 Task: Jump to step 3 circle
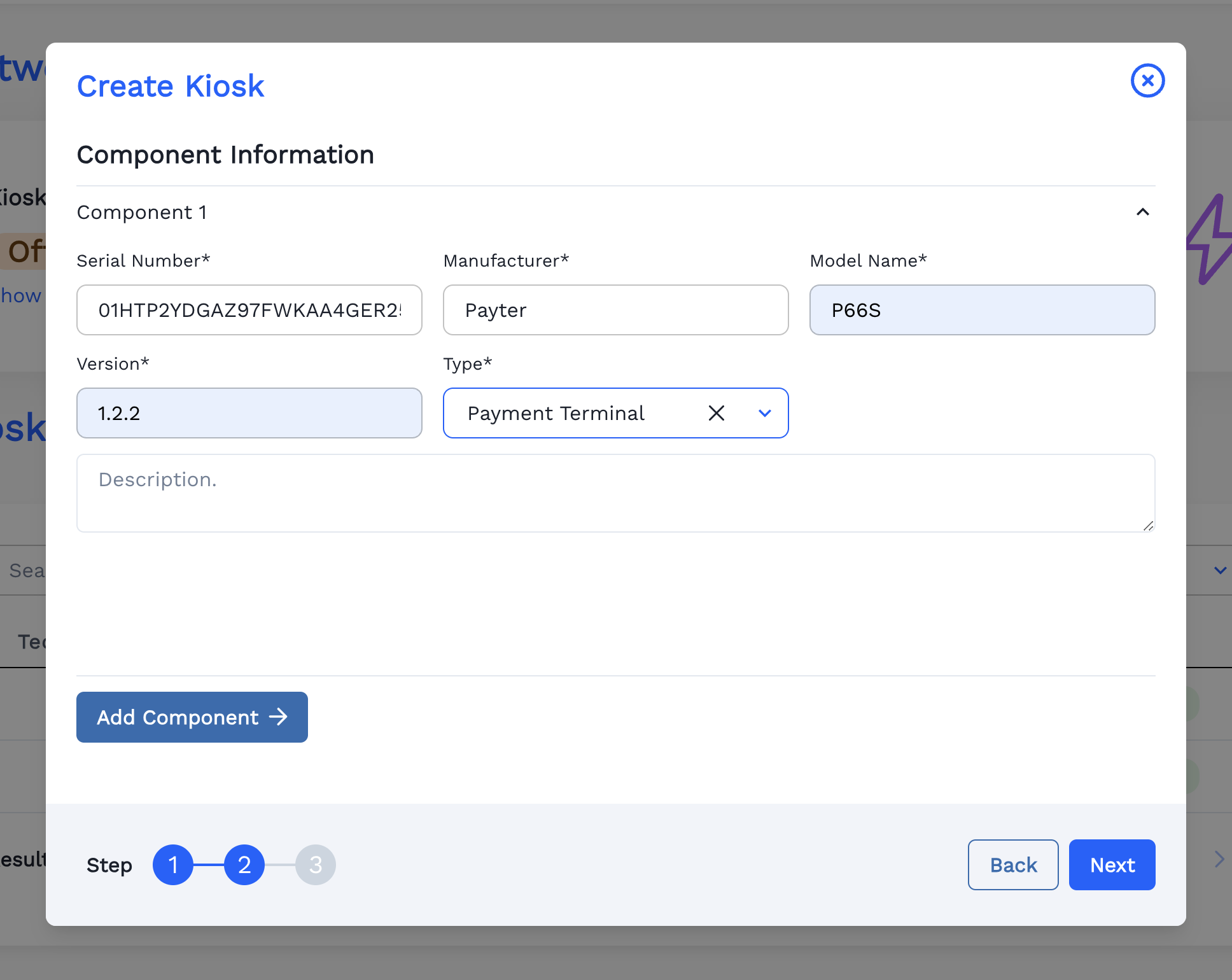click(316, 865)
